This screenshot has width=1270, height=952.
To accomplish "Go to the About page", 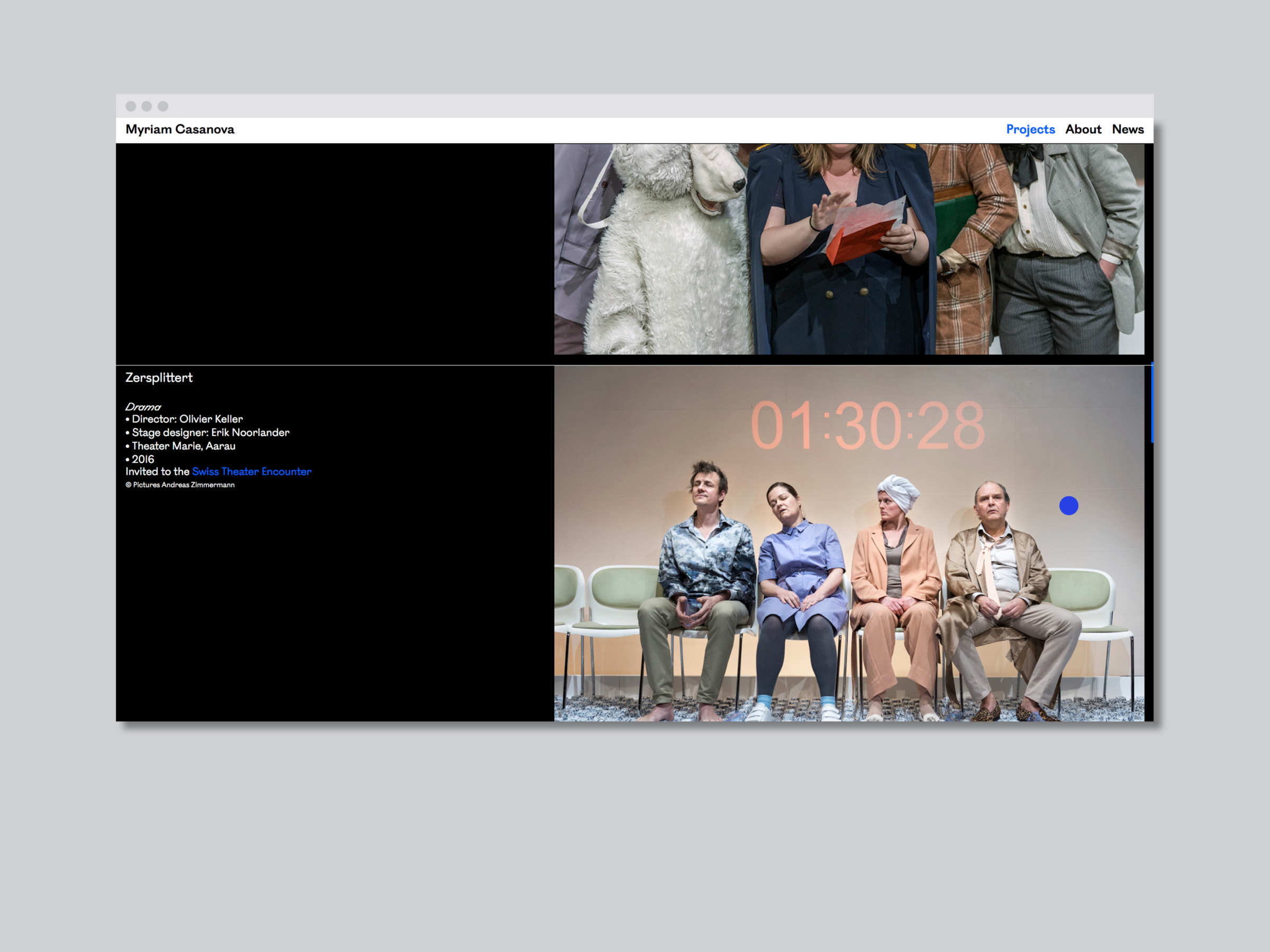I will (1083, 129).
